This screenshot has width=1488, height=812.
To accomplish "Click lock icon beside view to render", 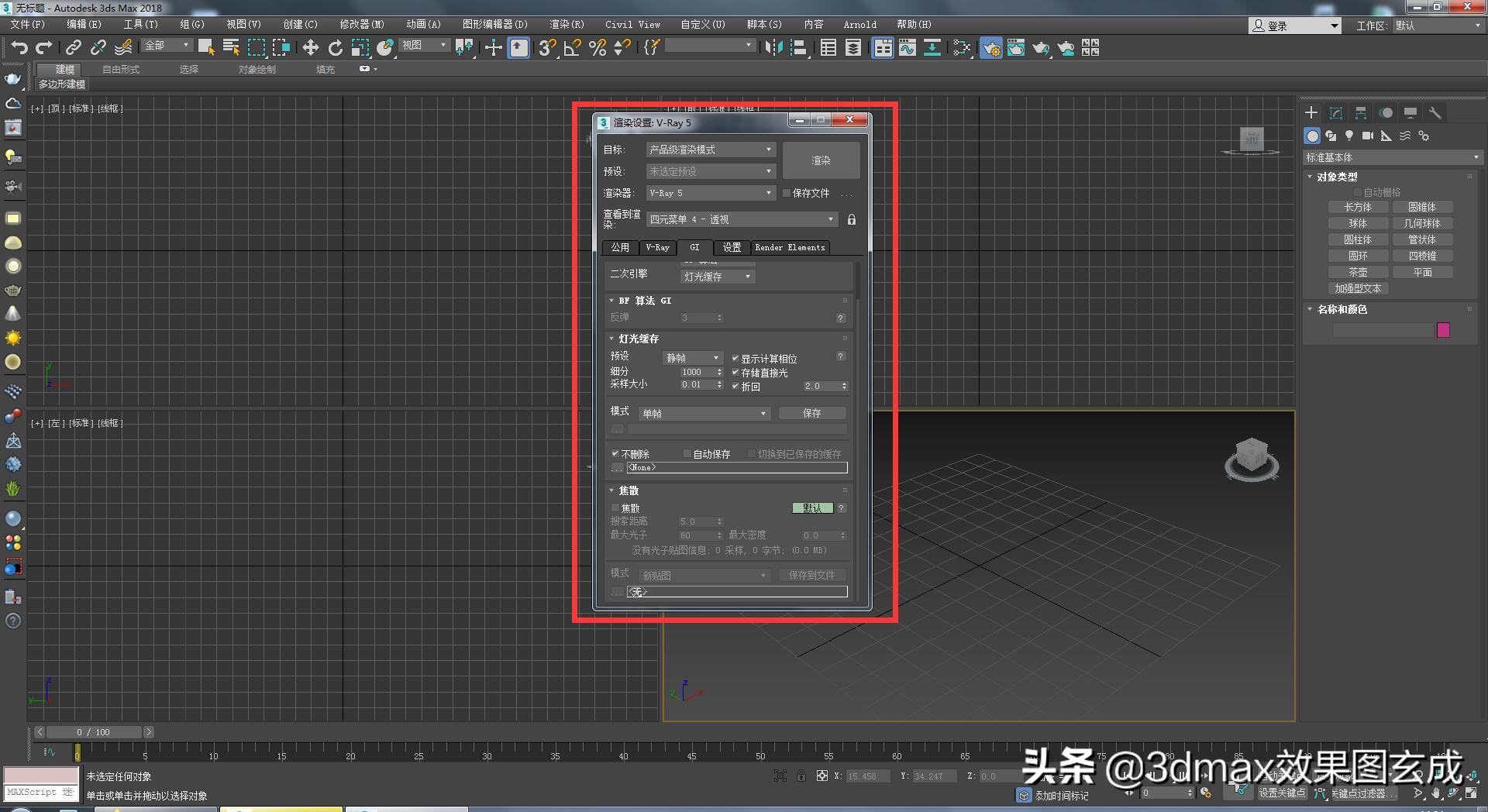I will [x=852, y=220].
